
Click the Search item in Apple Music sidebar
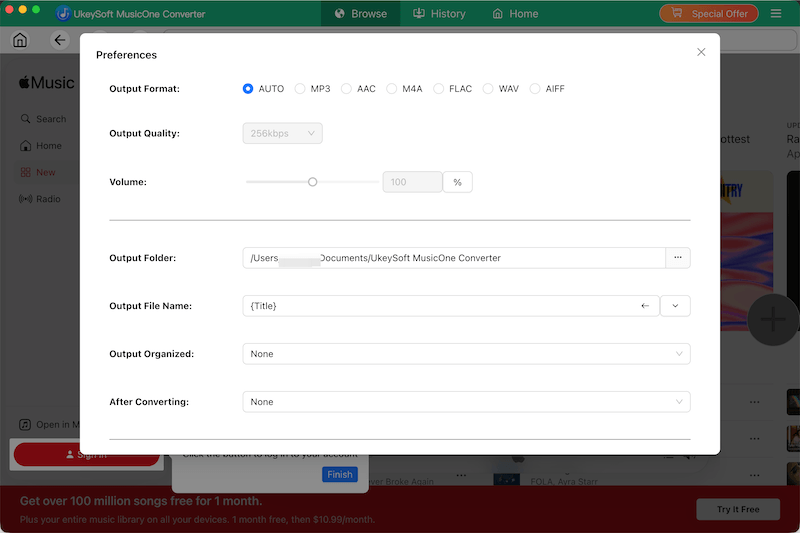[43, 119]
